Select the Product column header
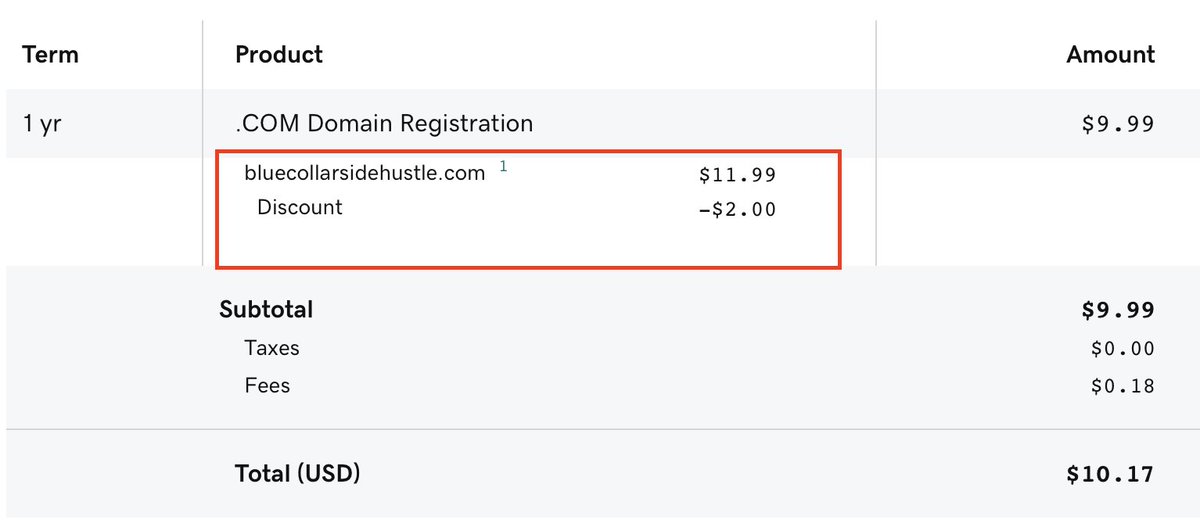Screen dimensions: 1200x527 (x=279, y=54)
